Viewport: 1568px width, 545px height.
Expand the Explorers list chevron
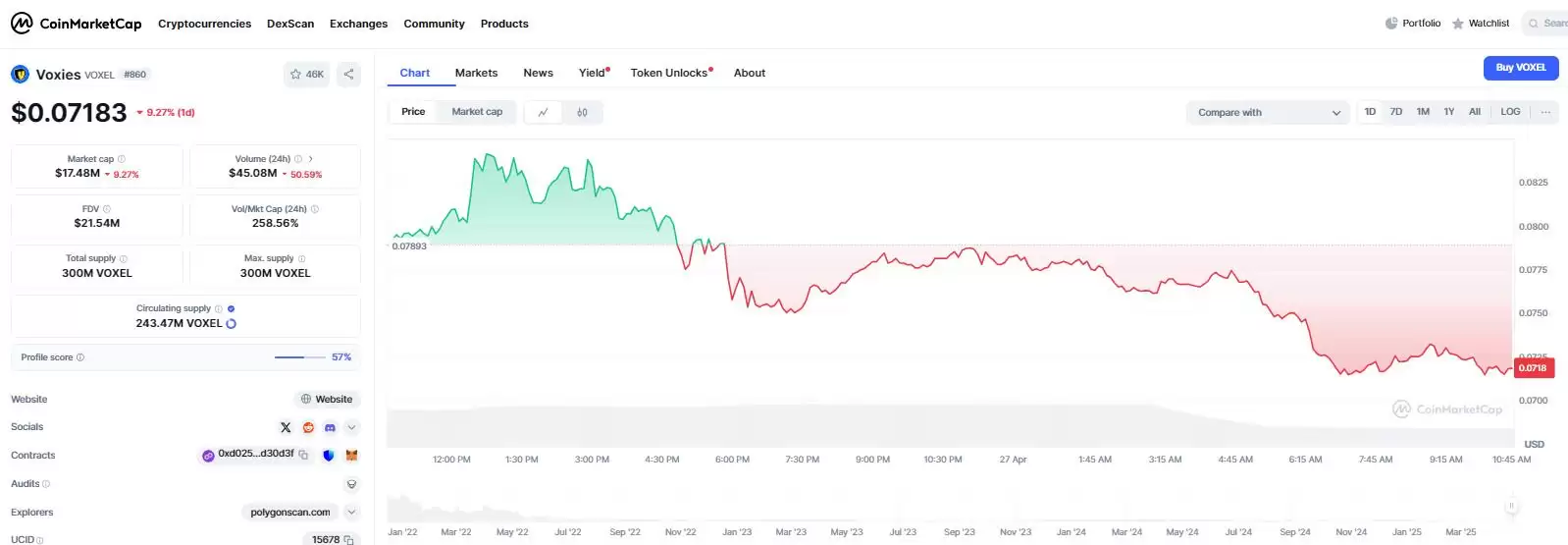[x=351, y=513]
